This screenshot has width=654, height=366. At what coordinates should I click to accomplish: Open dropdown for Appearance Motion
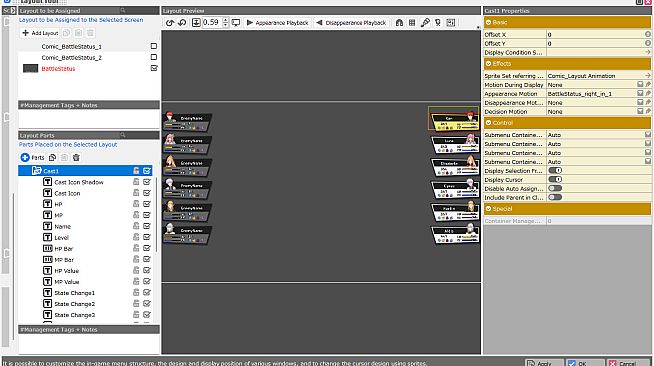(640, 93)
